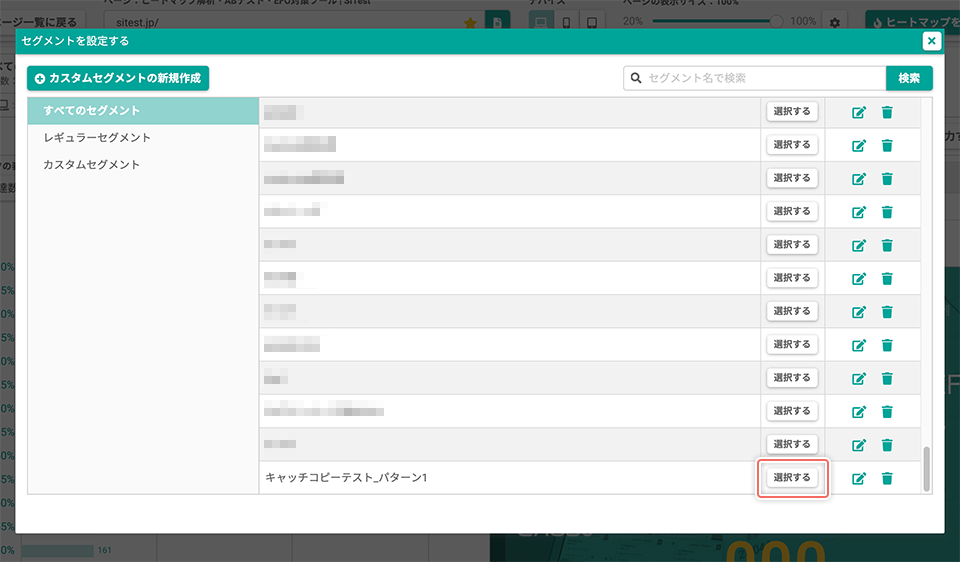Screen dimensions: 960x562
Task: Edit the キャッチコピーテスト_パターン1 segment
Action: point(859,478)
